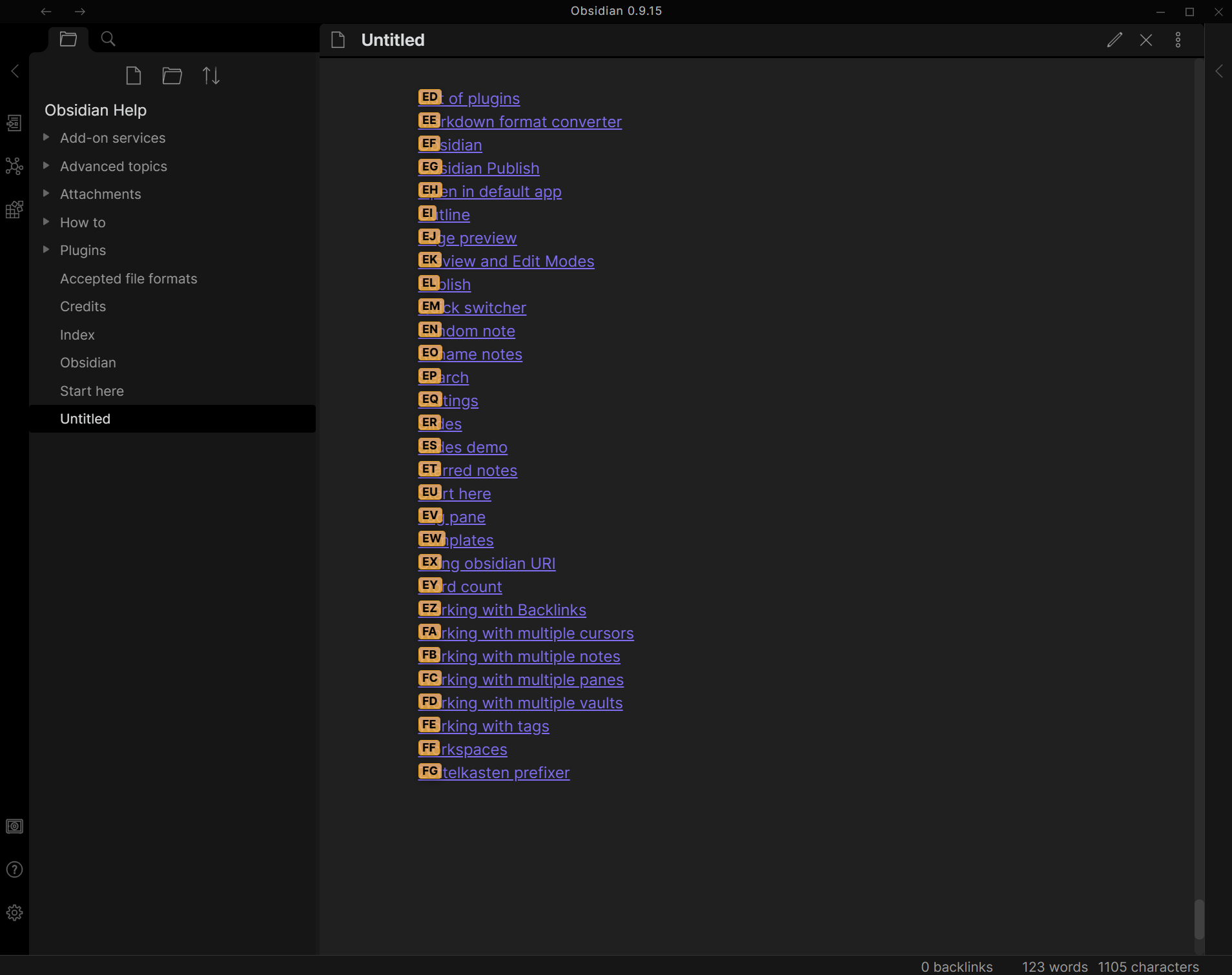The height and width of the screenshot is (975, 1232).
Task: Follow the Using obsidian URI link
Action: [487, 563]
